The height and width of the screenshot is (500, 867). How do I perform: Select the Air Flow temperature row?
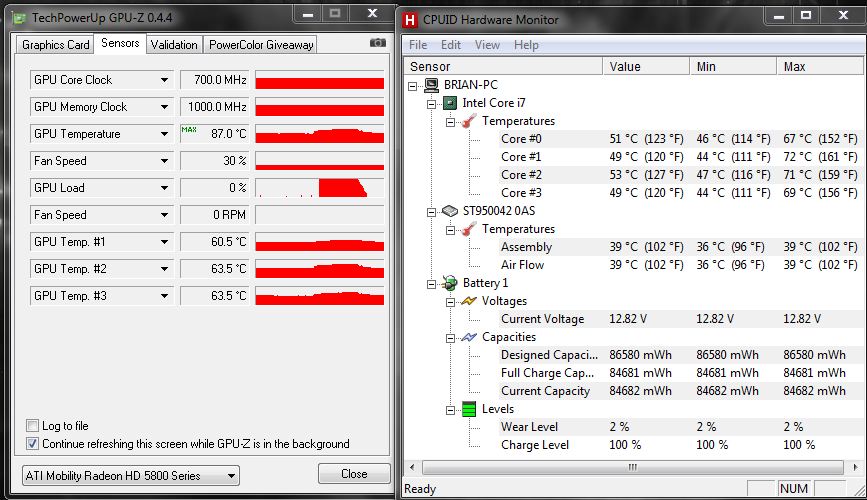pos(679,265)
